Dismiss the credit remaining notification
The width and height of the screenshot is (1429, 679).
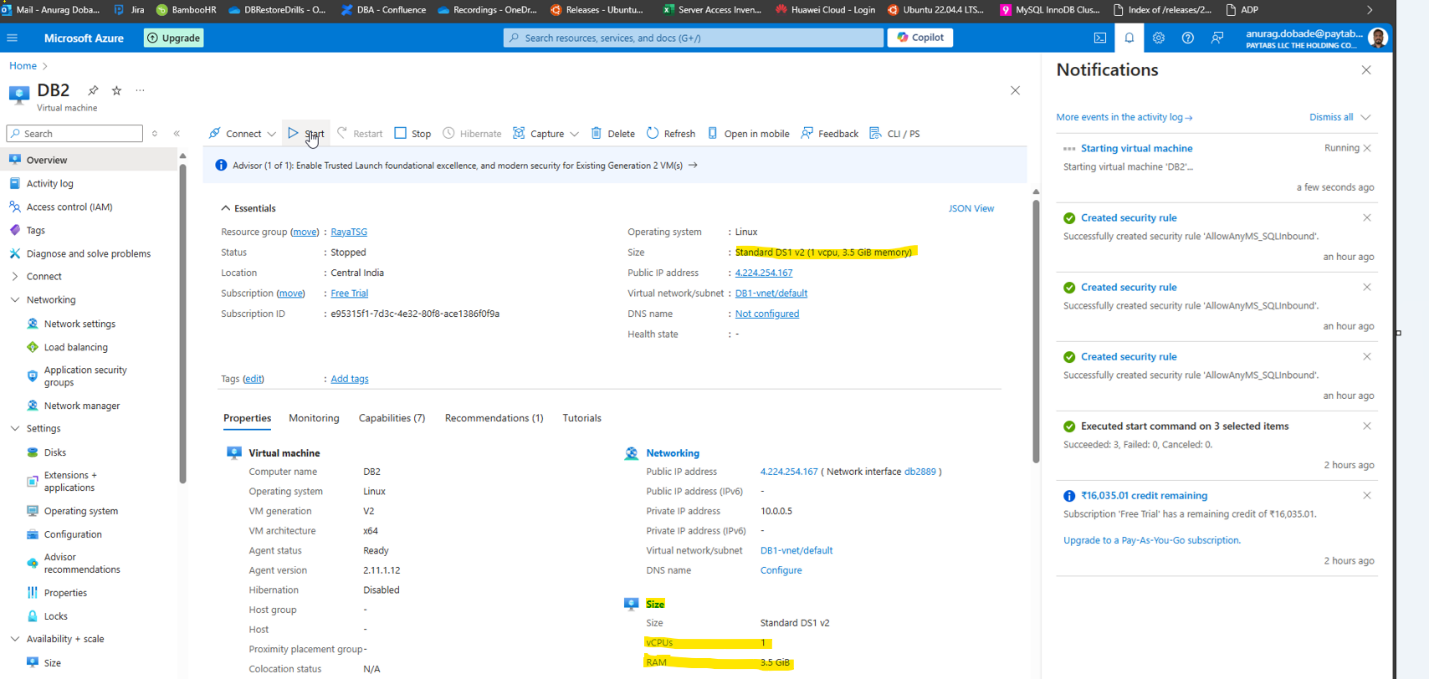coord(1367,495)
